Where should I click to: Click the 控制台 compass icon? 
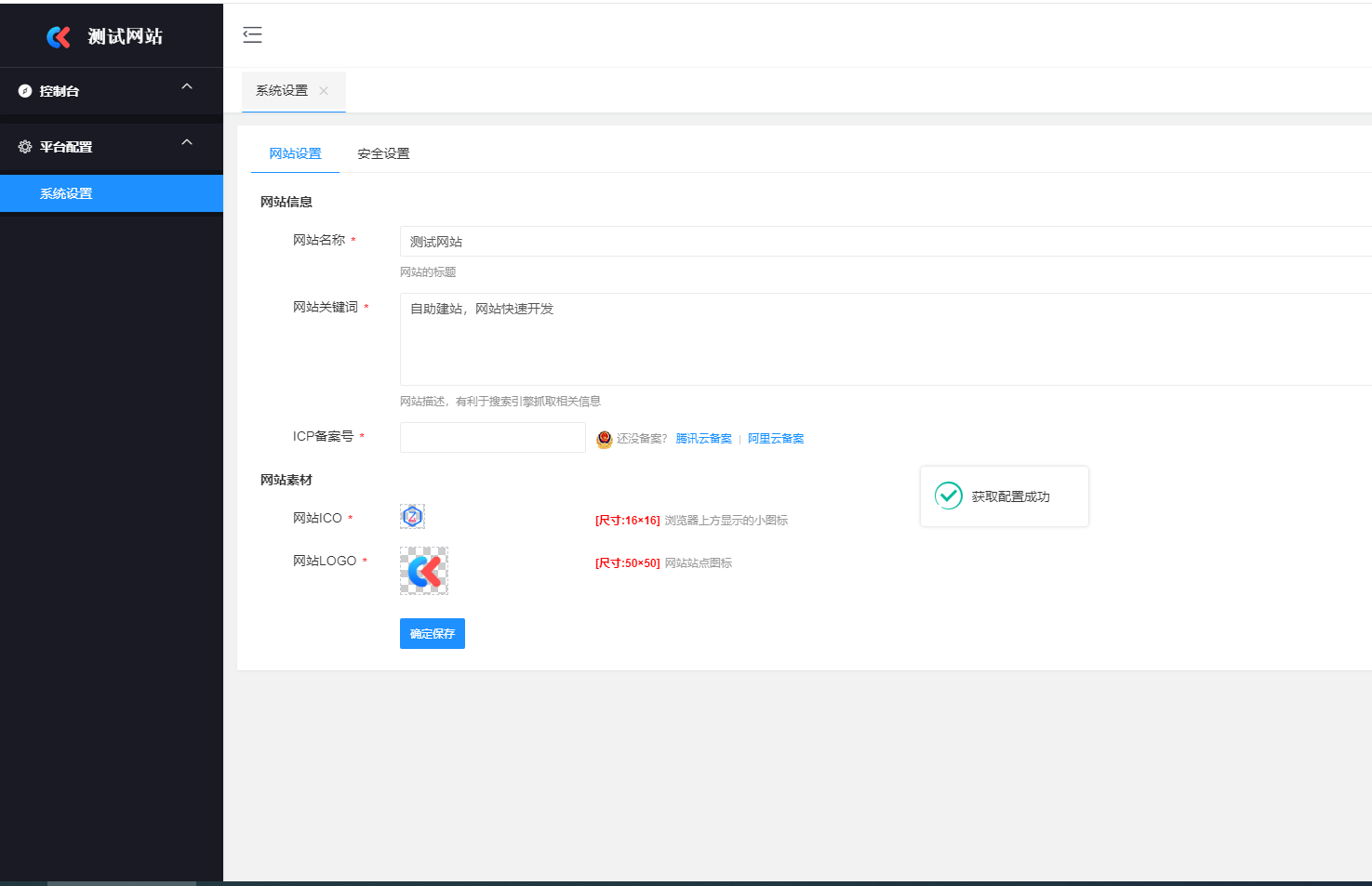click(25, 91)
